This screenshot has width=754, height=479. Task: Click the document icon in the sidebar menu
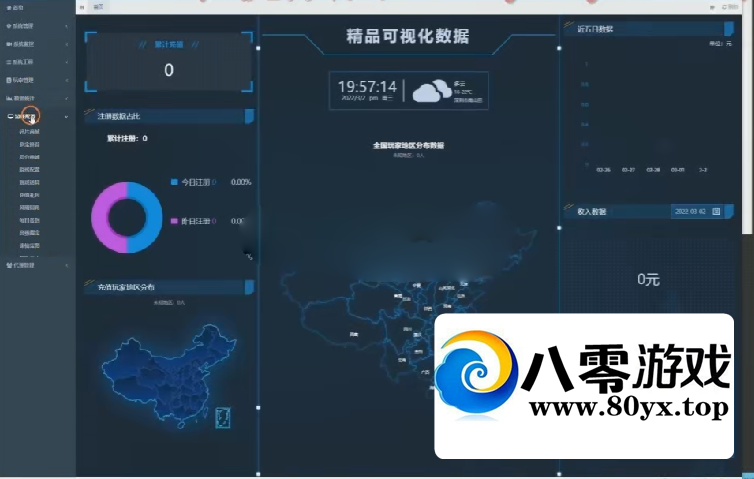[9, 80]
